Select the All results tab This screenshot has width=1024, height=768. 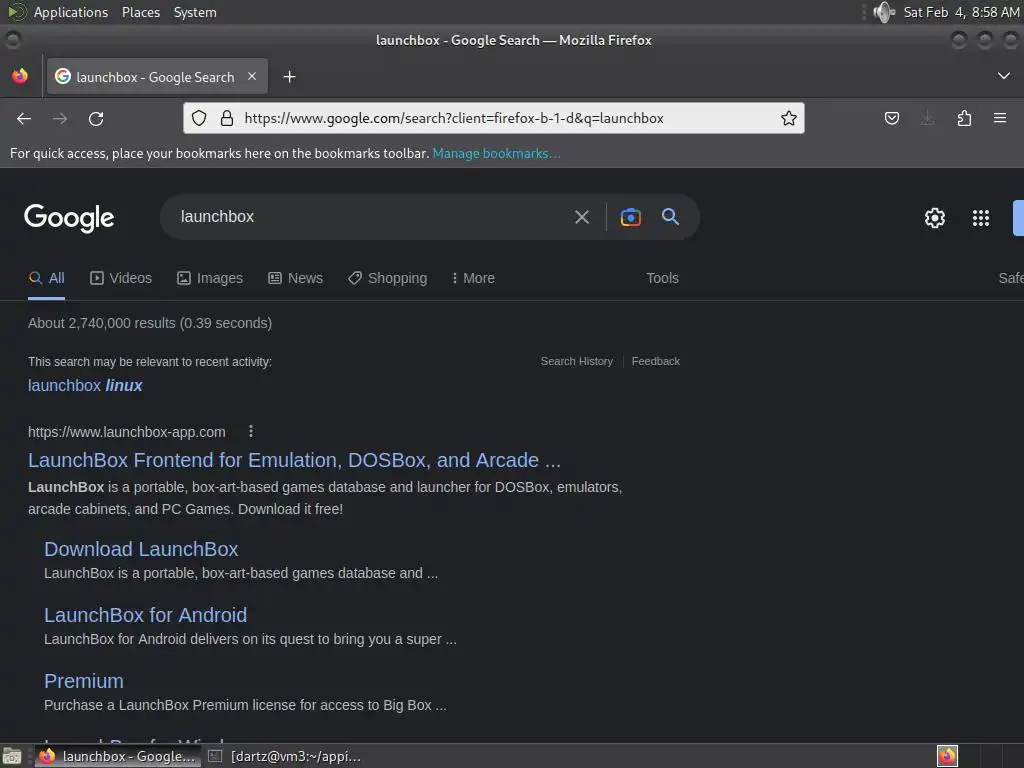point(46,278)
